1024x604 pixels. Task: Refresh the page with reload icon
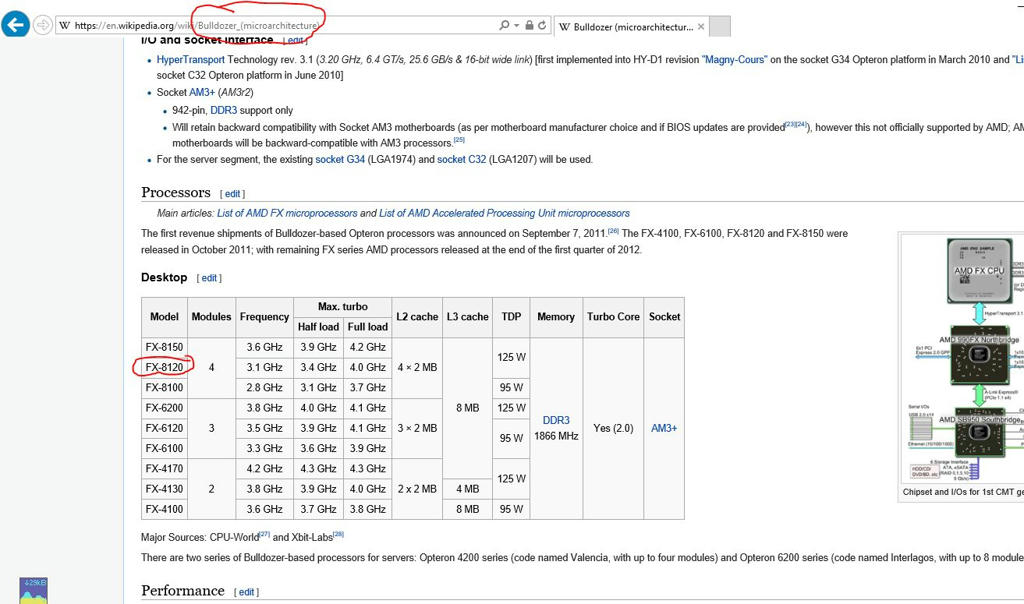click(542, 25)
